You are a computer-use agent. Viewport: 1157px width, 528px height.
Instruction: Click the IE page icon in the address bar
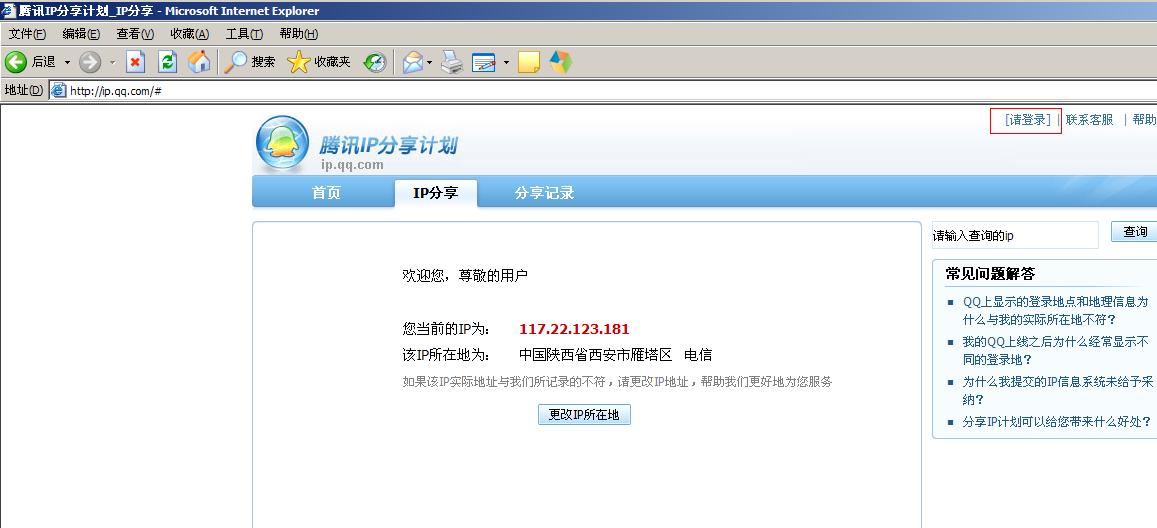click(x=58, y=91)
